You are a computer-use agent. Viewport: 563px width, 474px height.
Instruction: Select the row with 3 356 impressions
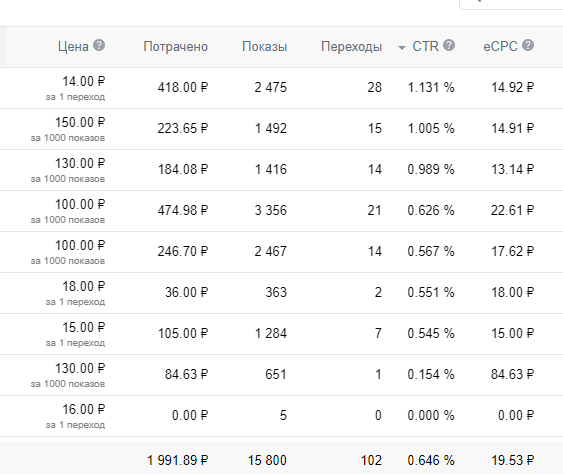pyautogui.click(x=282, y=211)
